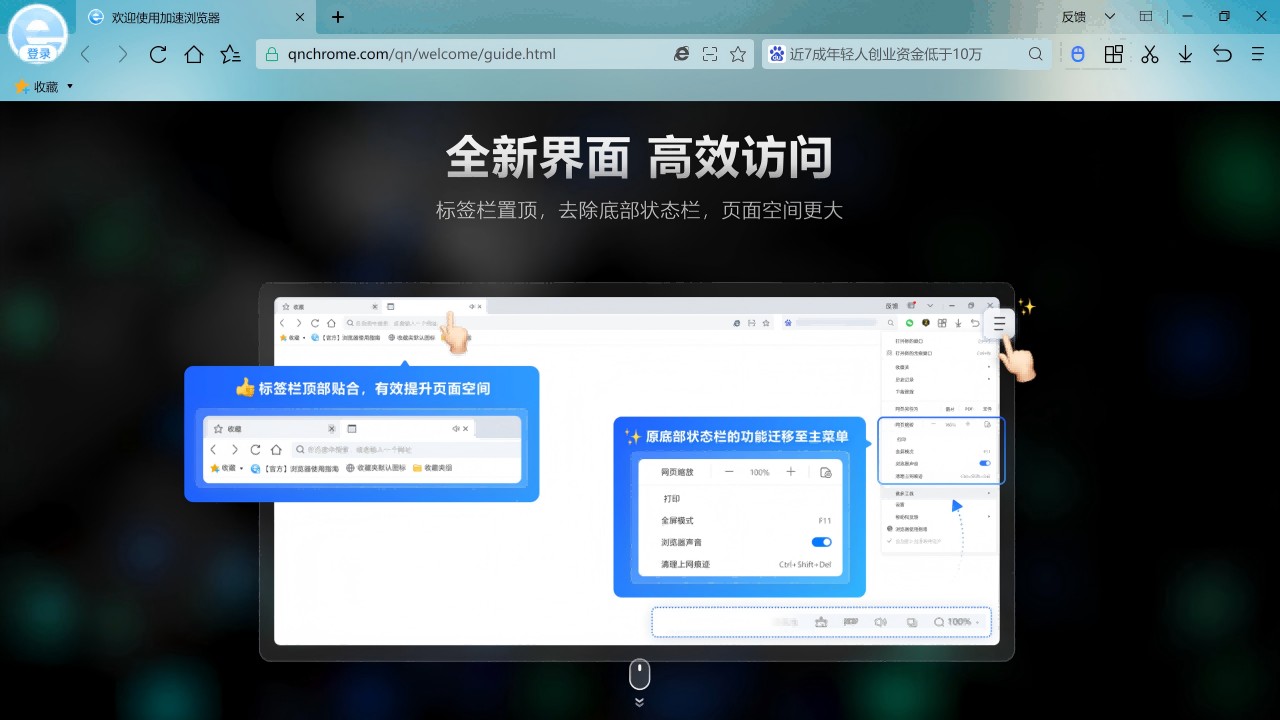Restore recently closed tab
Image resolution: width=1280 pixels, height=720 pixels.
[x=1222, y=54]
